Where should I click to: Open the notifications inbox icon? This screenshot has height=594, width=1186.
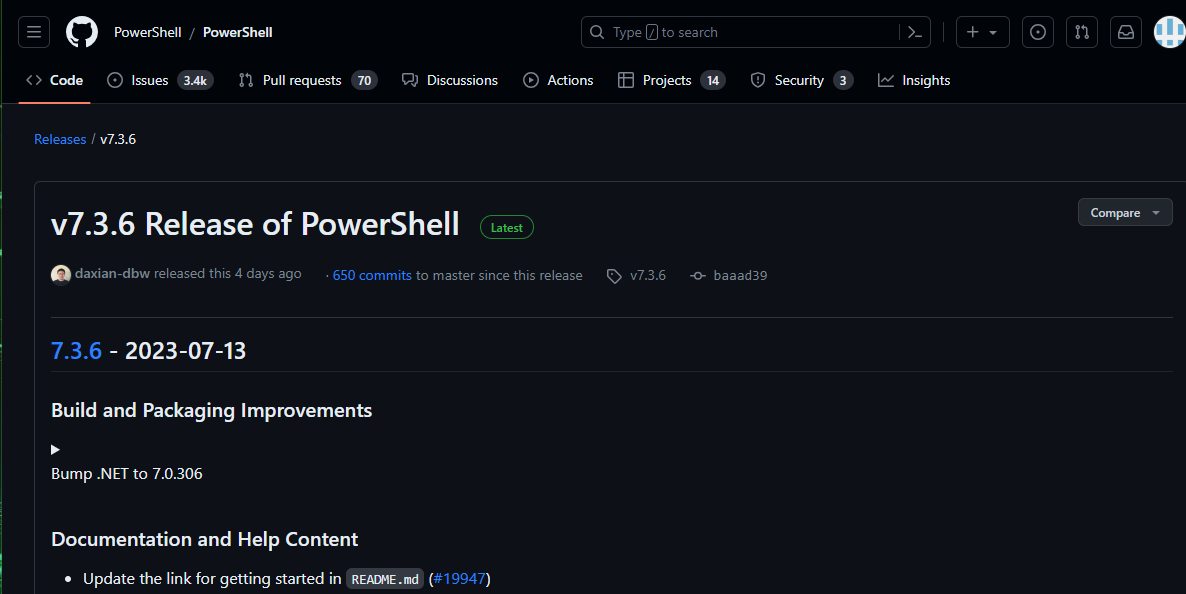pyautogui.click(x=1125, y=32)
